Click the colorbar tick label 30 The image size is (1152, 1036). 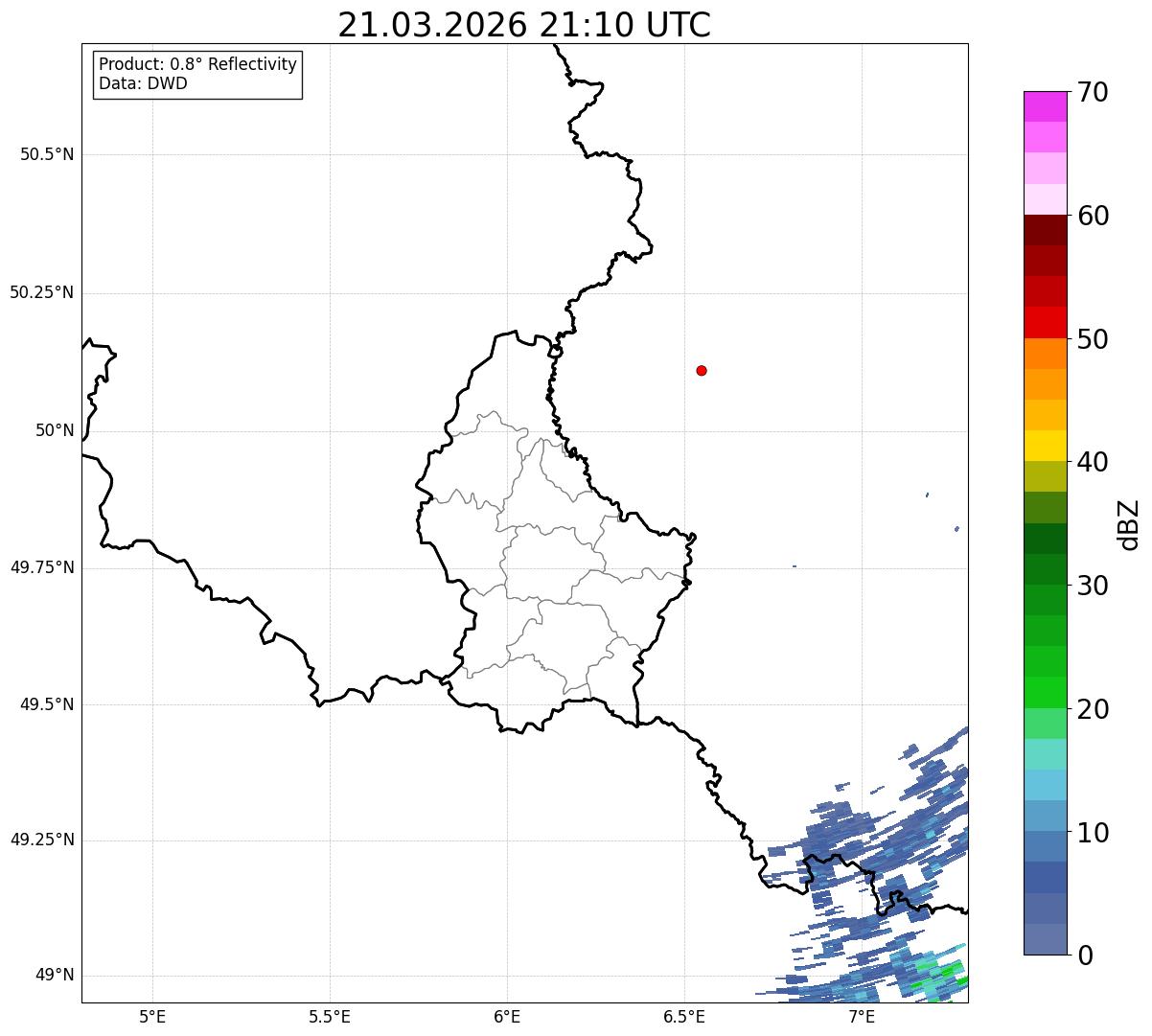point(1093,586)
